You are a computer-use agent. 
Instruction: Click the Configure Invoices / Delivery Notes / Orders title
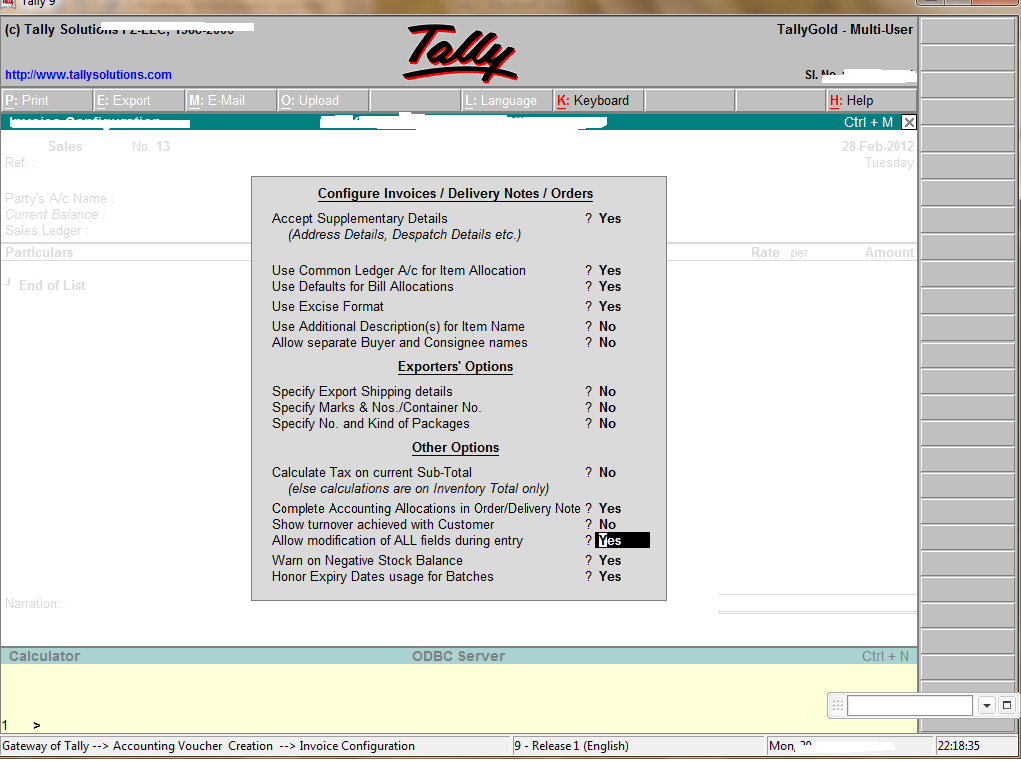[455, 194]
